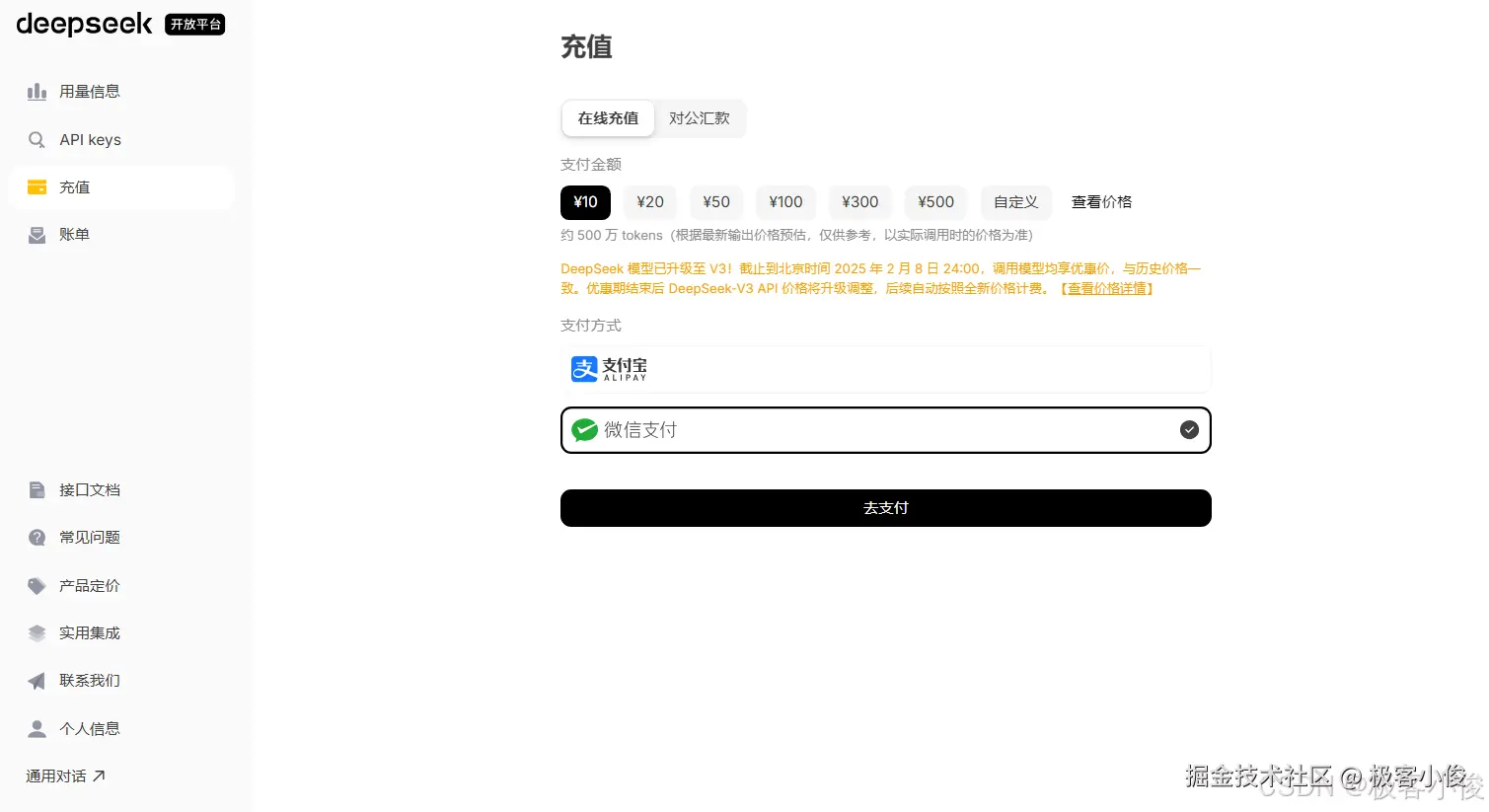The height and width of the screenshot is (812, 1489).
Task: Click the price tag icon beside 产品定价
Action: pos(37,586)
